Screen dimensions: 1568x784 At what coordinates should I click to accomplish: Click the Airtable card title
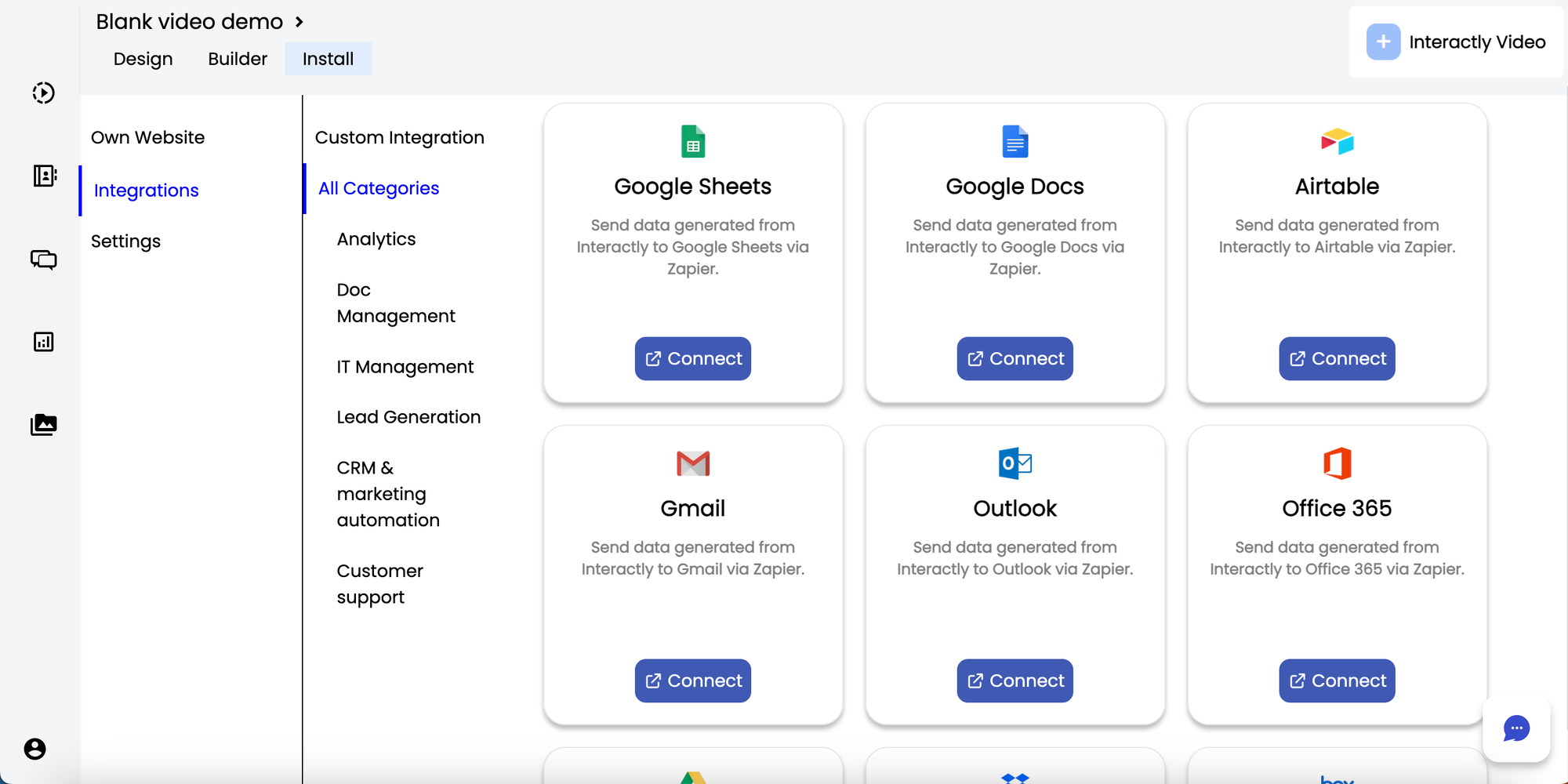click(1337, 187)
